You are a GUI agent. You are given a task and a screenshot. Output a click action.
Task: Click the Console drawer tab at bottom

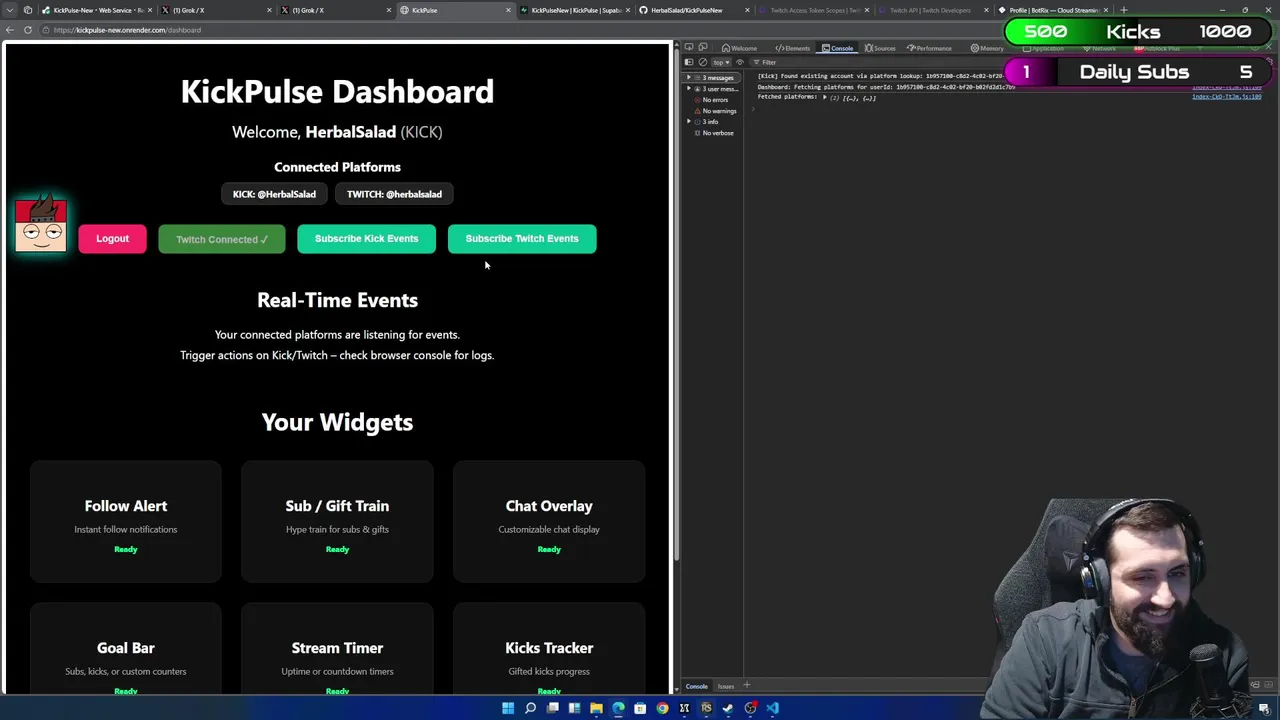(696, 686)
